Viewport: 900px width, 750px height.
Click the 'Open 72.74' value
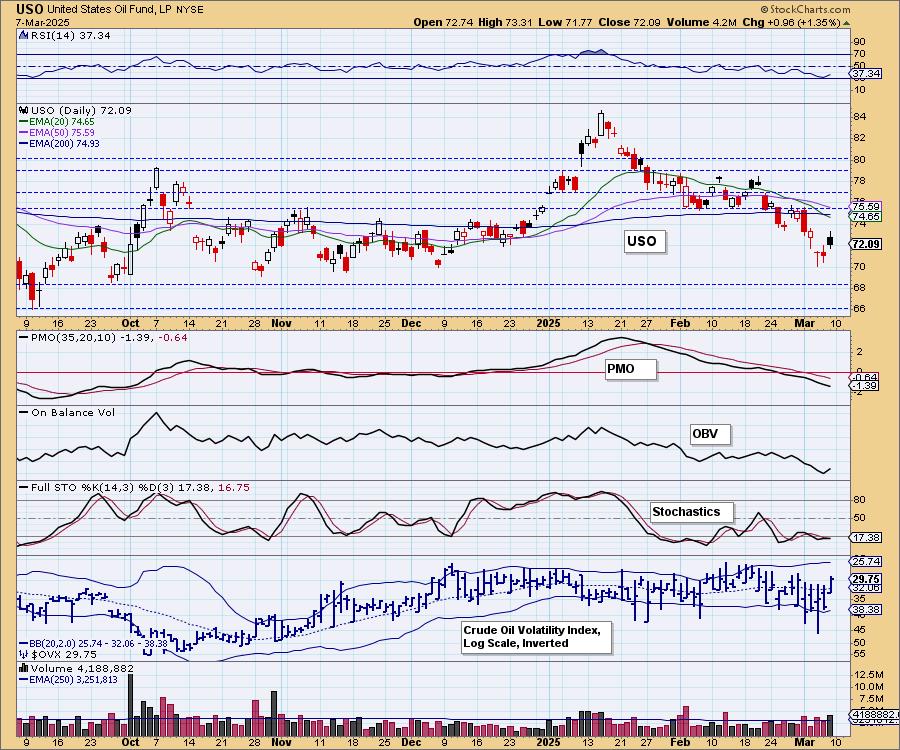click(x=443, y=22)
